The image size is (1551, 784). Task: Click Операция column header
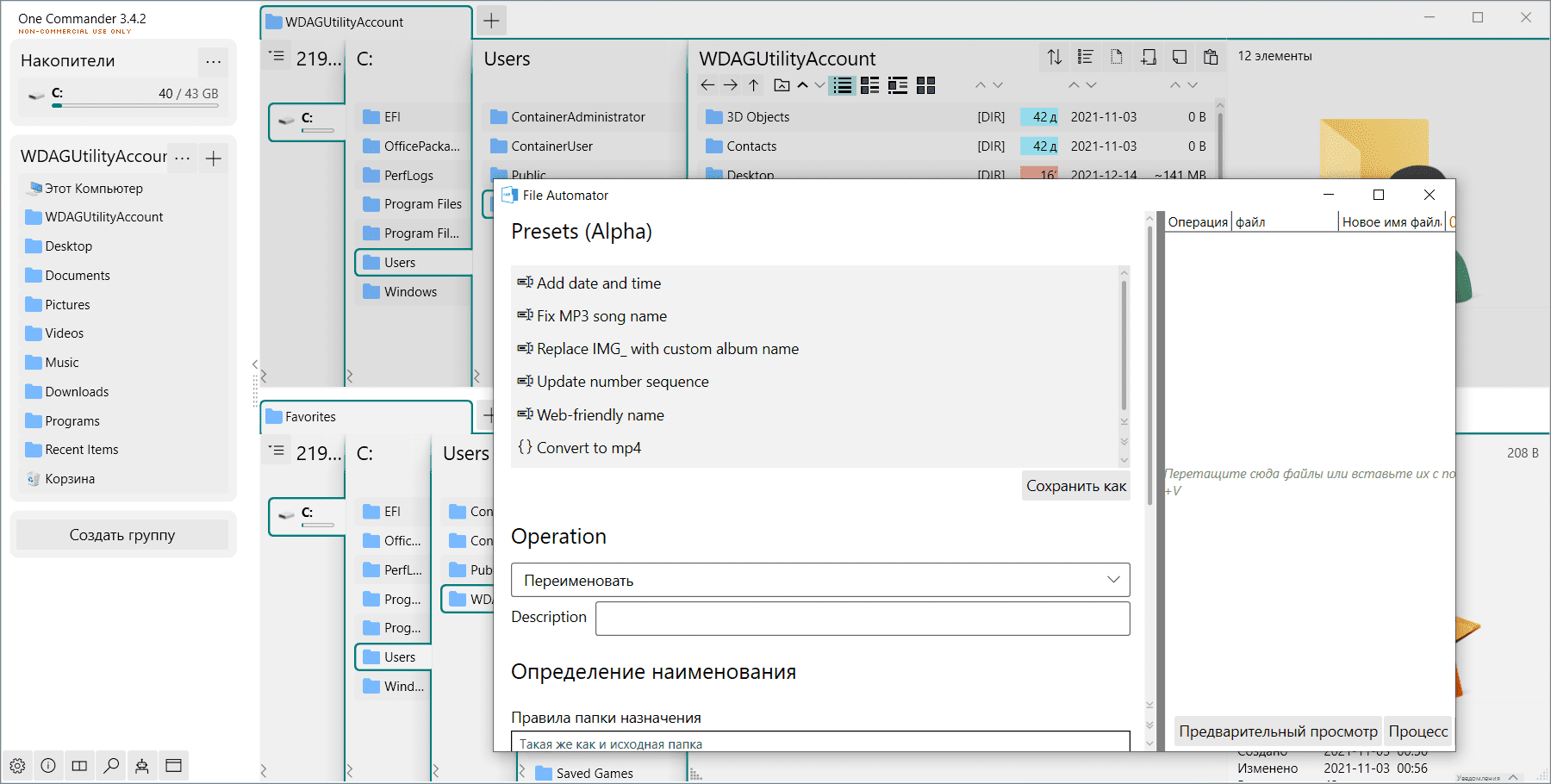point(1198,222)
